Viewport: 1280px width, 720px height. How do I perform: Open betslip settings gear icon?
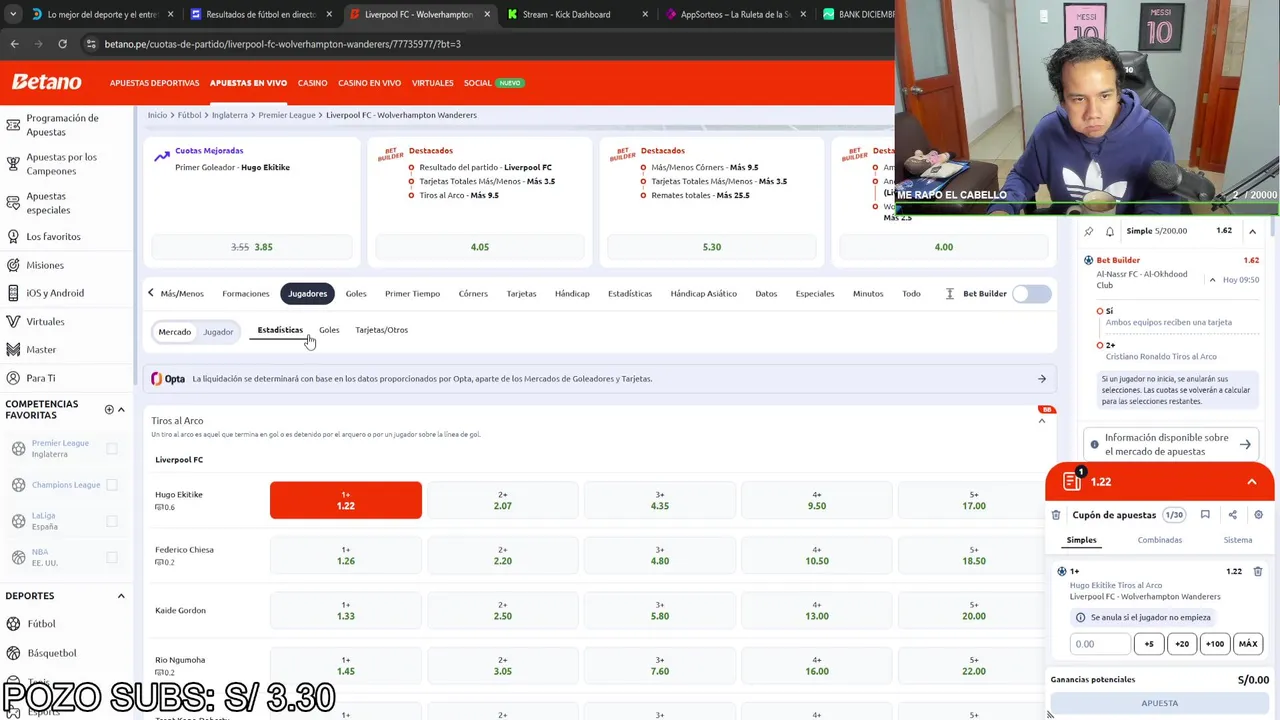click(1258, 515)
